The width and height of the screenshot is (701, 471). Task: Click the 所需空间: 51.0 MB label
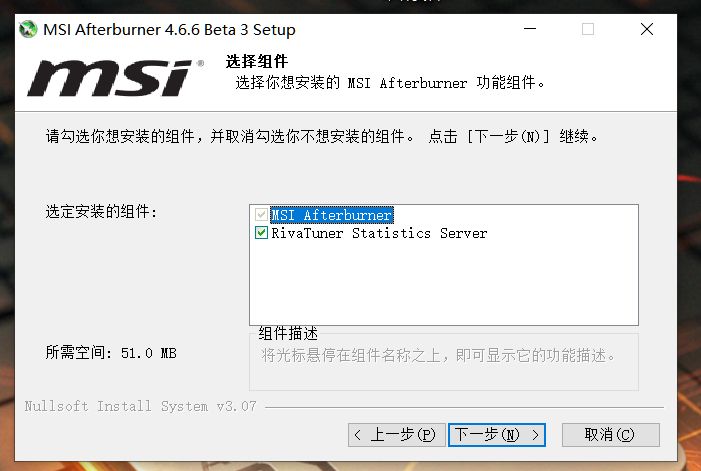pyautogui.click(x=111, y=353)
